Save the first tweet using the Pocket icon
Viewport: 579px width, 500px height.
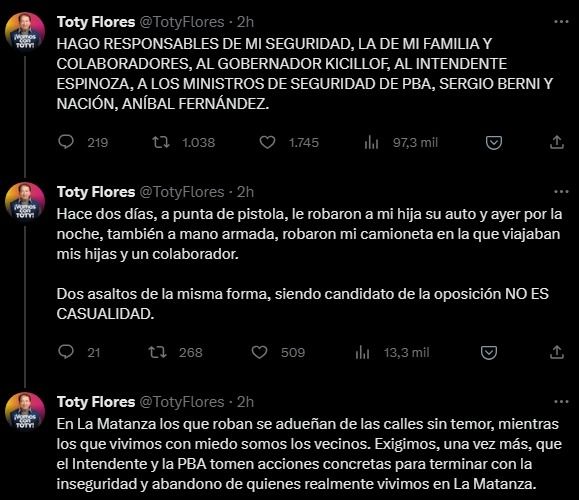[494, 143]
